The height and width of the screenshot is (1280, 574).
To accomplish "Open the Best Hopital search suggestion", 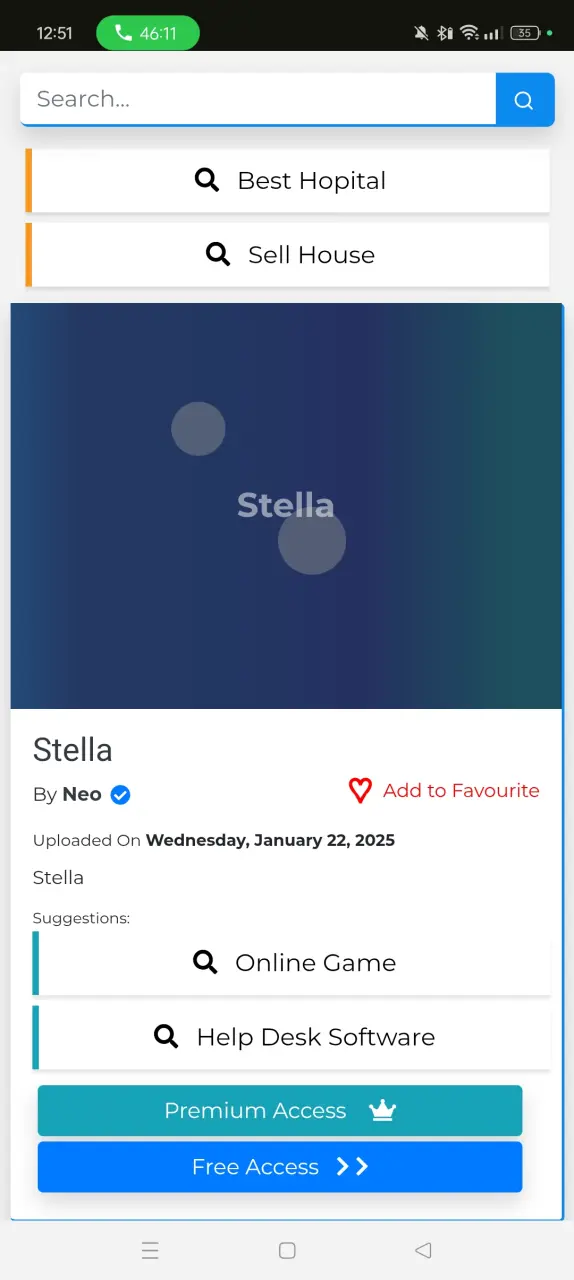I will pyautogui.click(x=288, y=181).
